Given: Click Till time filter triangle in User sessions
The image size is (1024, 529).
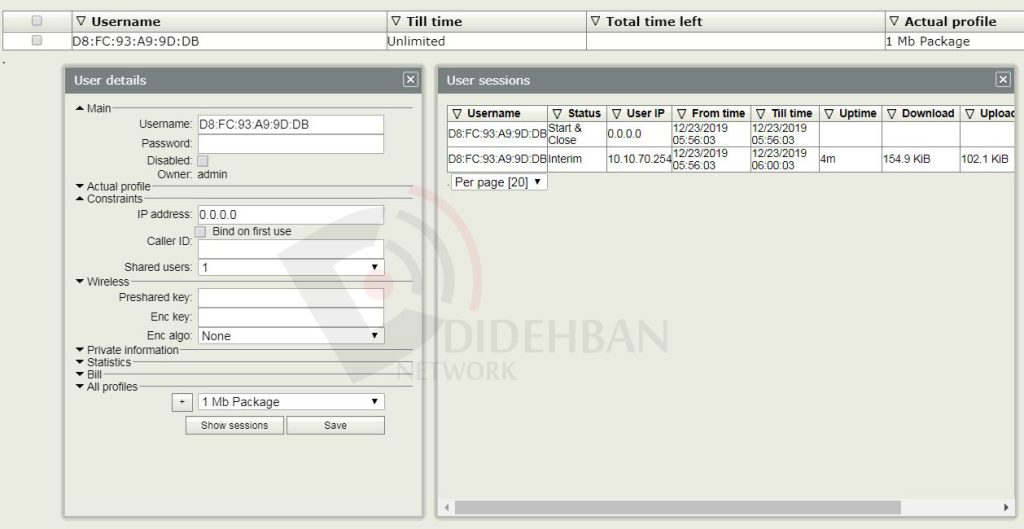Looking at the screenshot, I should tap(760, 114).
